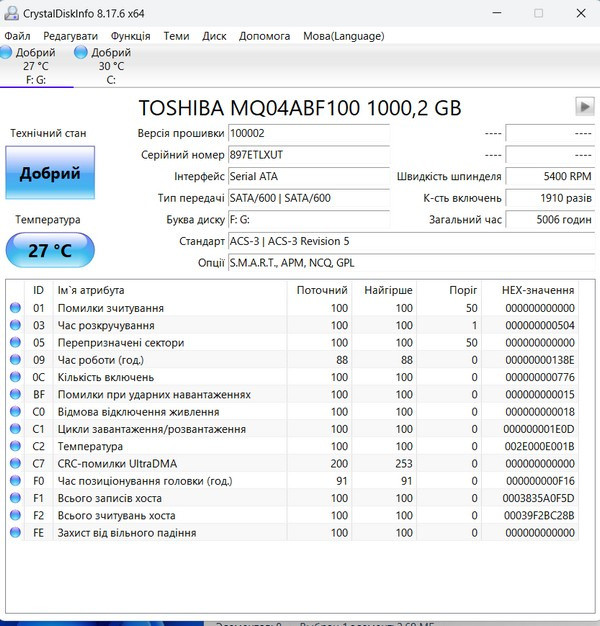Select the Всього зчитувань хоста row
The width and height of the screenshot is (600, 626).
click(292, 515)
